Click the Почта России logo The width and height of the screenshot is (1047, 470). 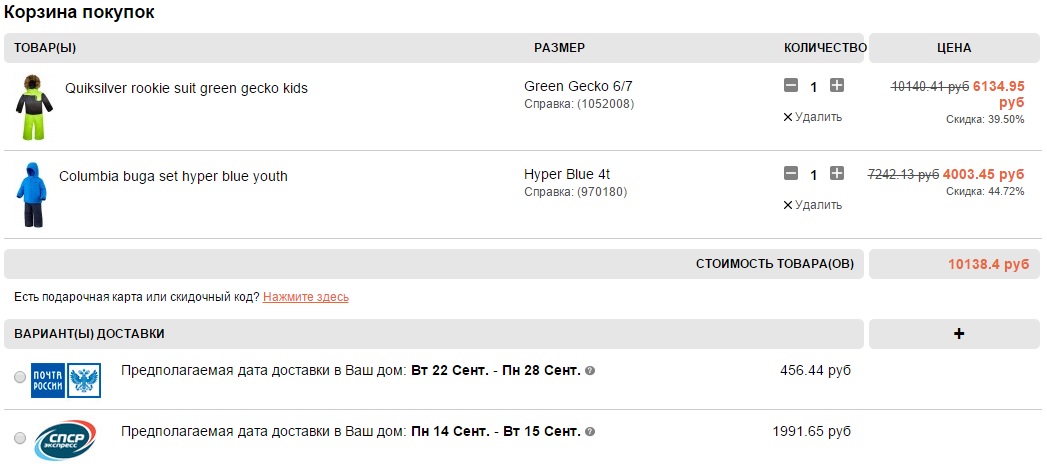pyautogui.click(x=66, y=379)
